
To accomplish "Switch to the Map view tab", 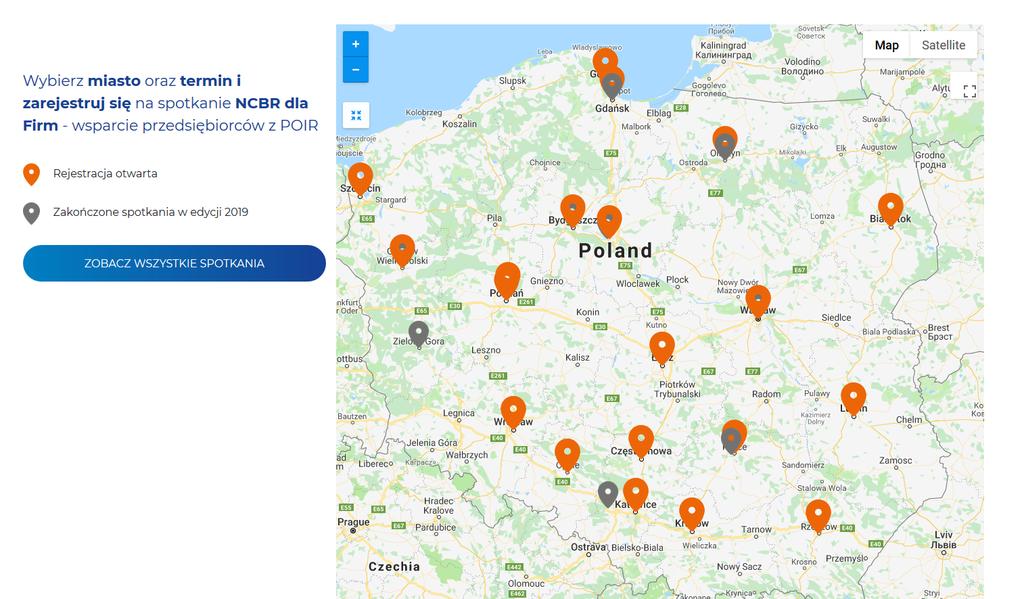I will 886,45.
